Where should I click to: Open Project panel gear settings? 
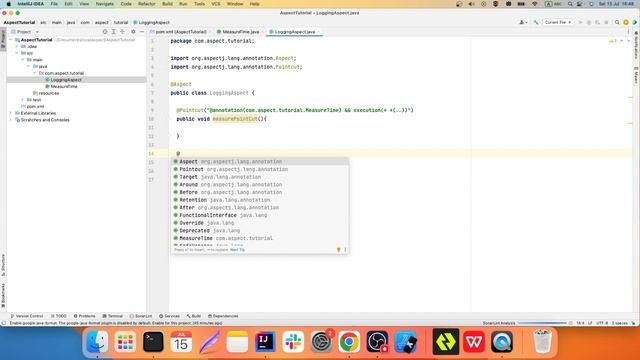(x=133, y=32)
